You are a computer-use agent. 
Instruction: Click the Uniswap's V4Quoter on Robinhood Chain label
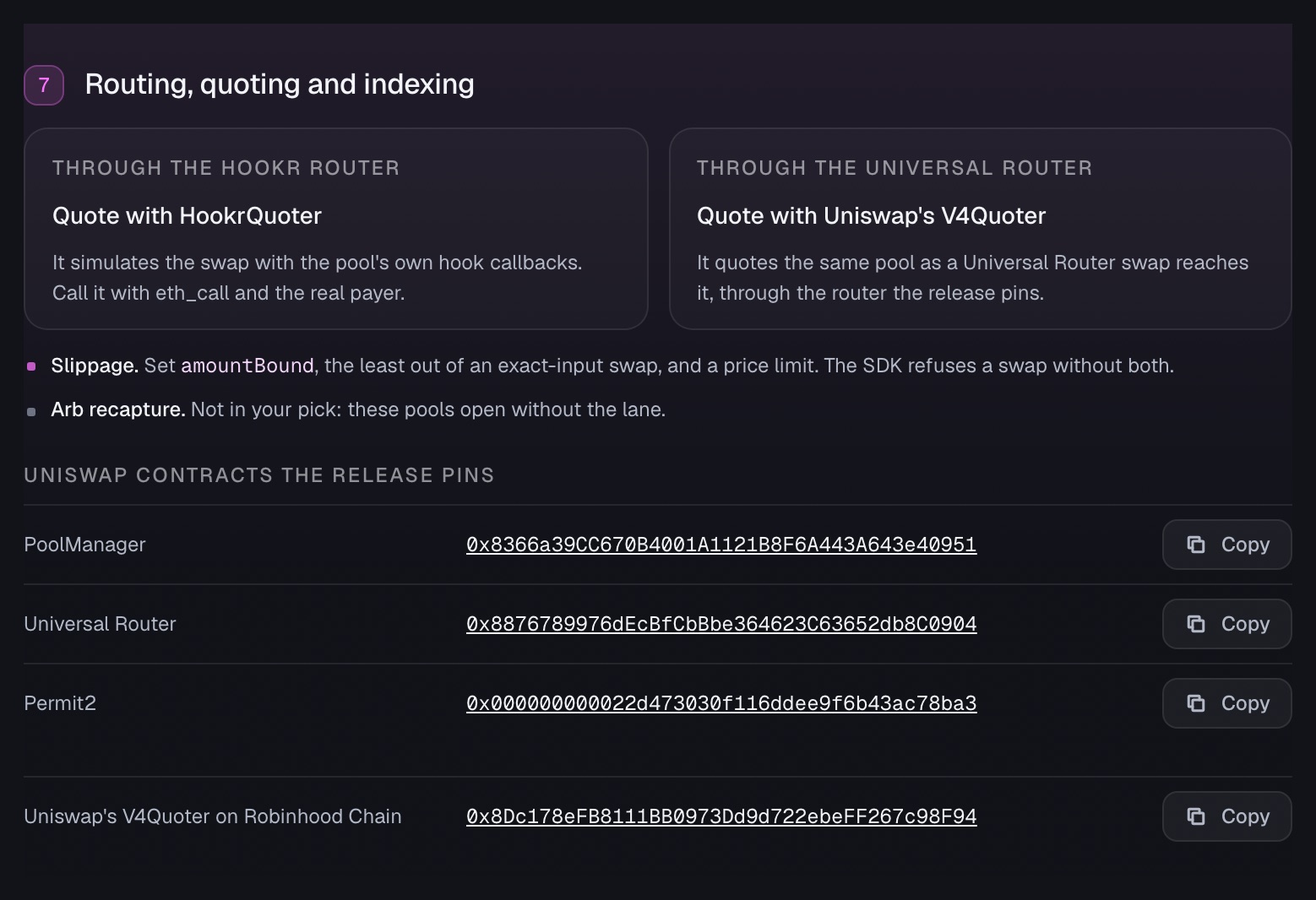(x=213, y=816)
